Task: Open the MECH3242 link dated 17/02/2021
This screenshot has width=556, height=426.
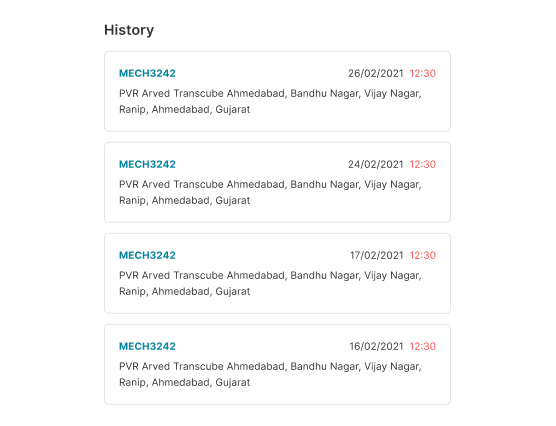Action: [147, 255]
